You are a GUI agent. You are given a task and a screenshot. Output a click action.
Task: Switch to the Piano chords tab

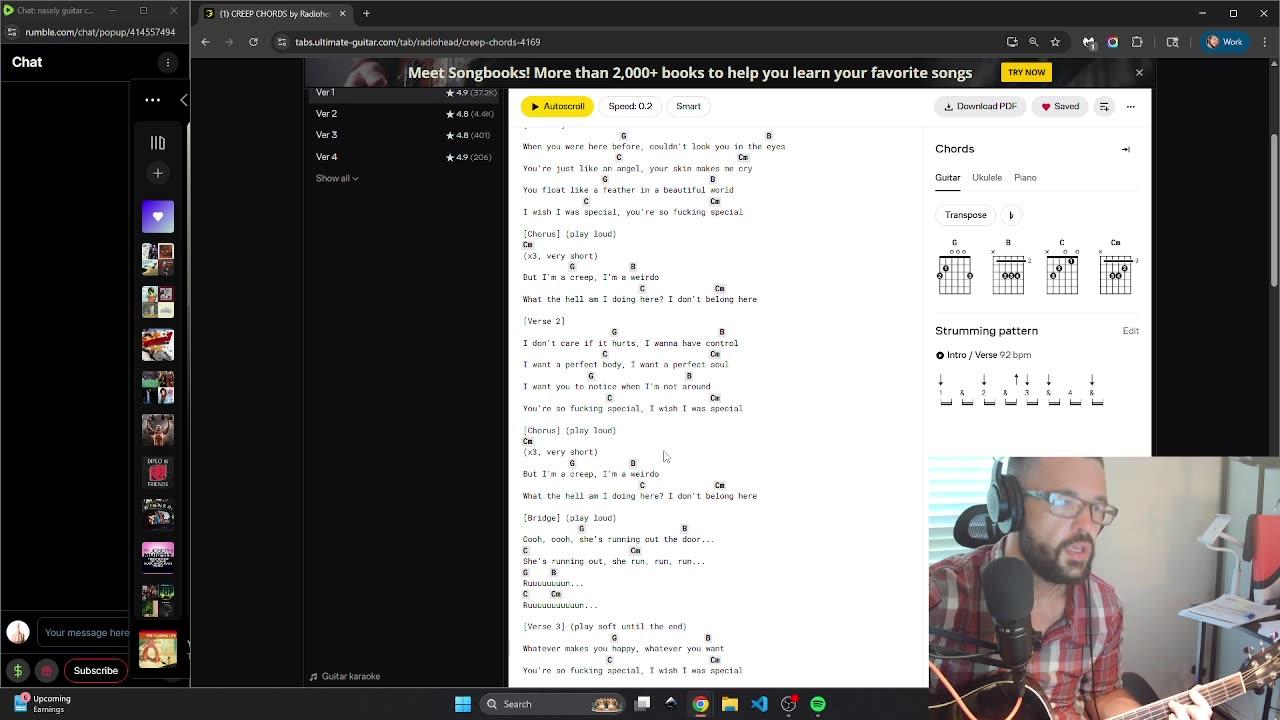tap(1025, 178)
